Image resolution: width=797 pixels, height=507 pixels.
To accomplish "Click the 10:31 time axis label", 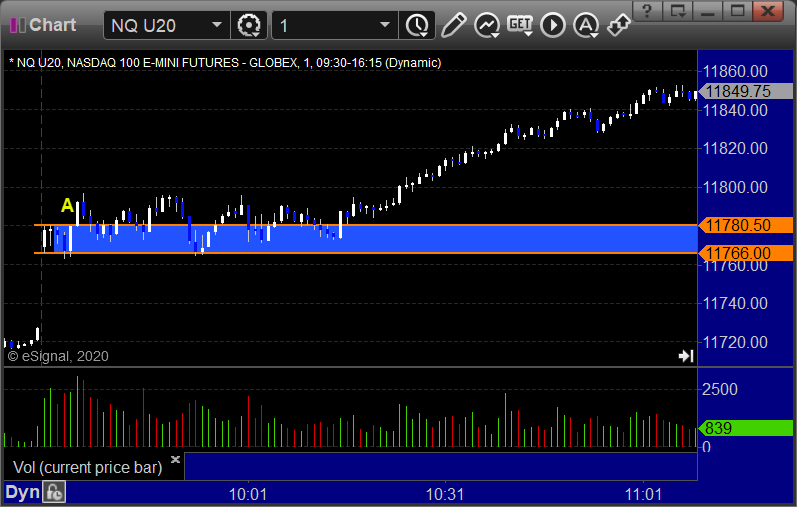I will click(445, 494).
